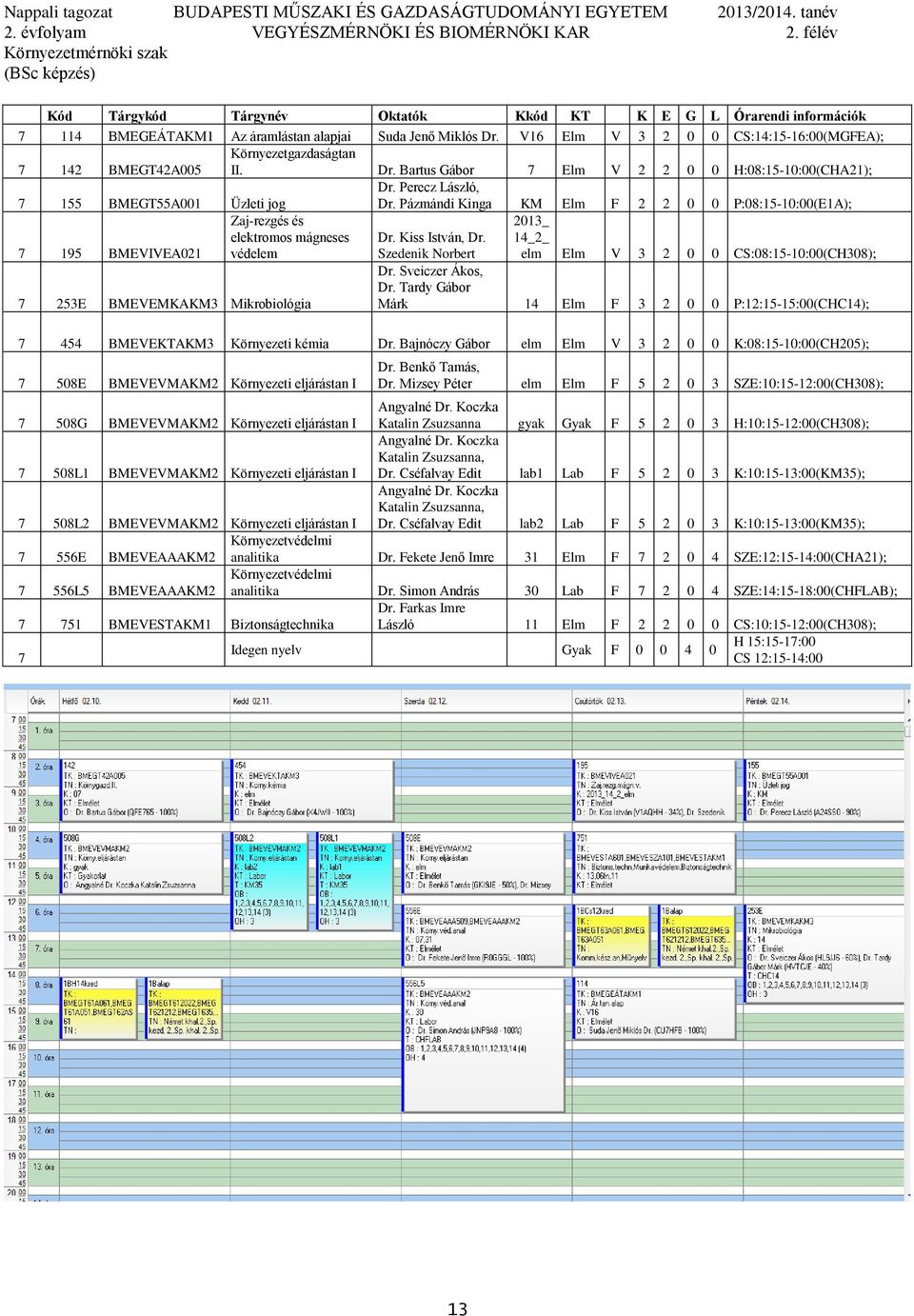Click the 'Oktatók' column header
The height and width of the screenshot is (1316, 914).
coord(403,116)
